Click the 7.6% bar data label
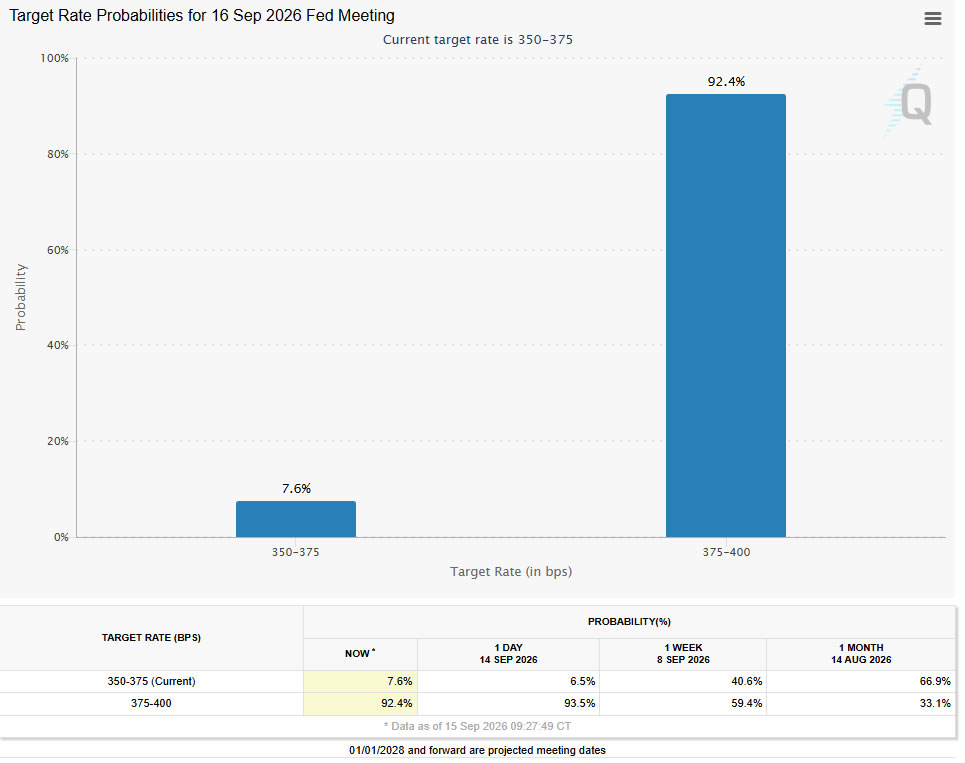 pyautogui.click(x=296, y=489)
